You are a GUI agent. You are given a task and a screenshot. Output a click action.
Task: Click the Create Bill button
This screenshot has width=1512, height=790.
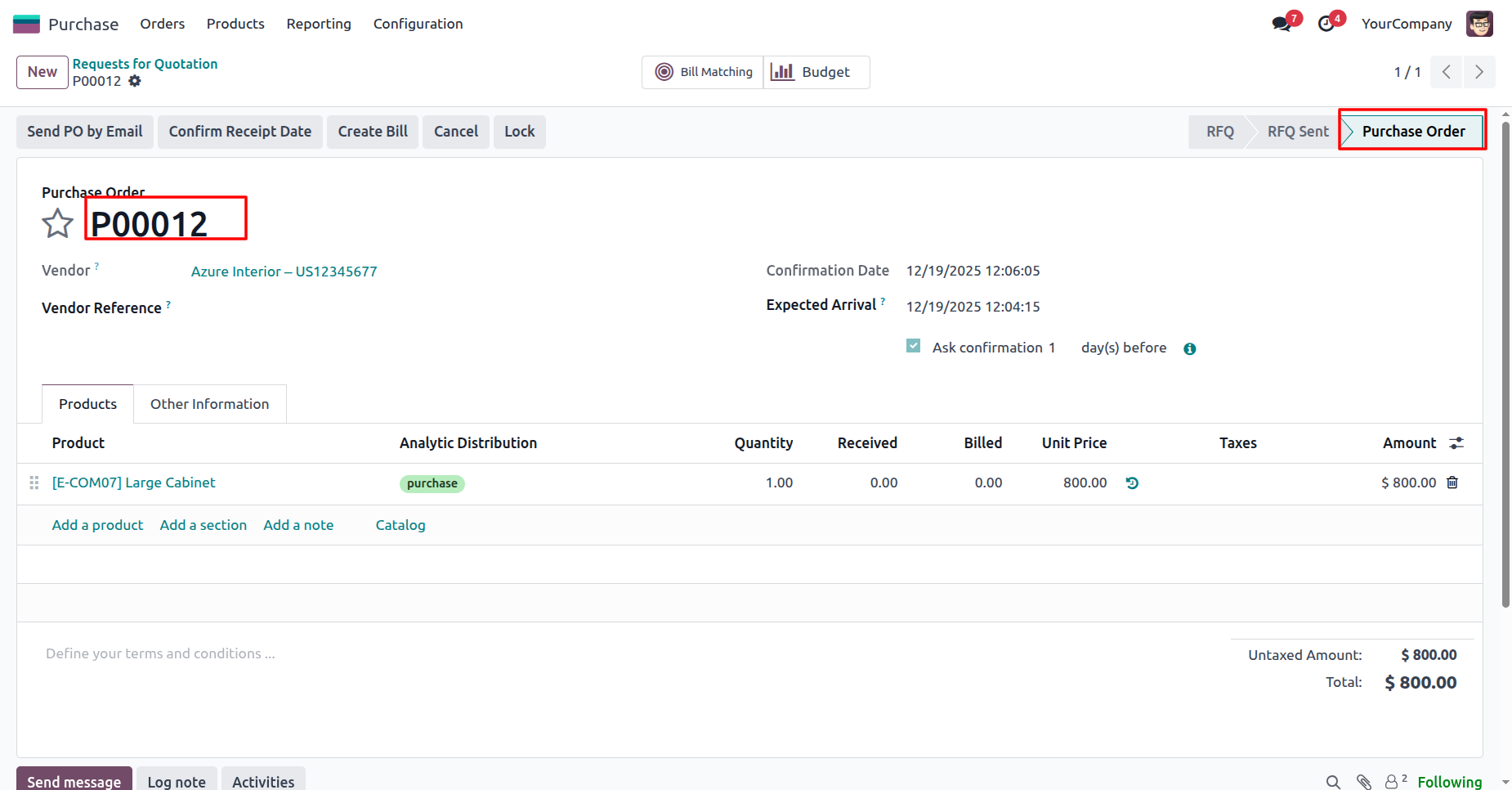[x=373, y=132]
